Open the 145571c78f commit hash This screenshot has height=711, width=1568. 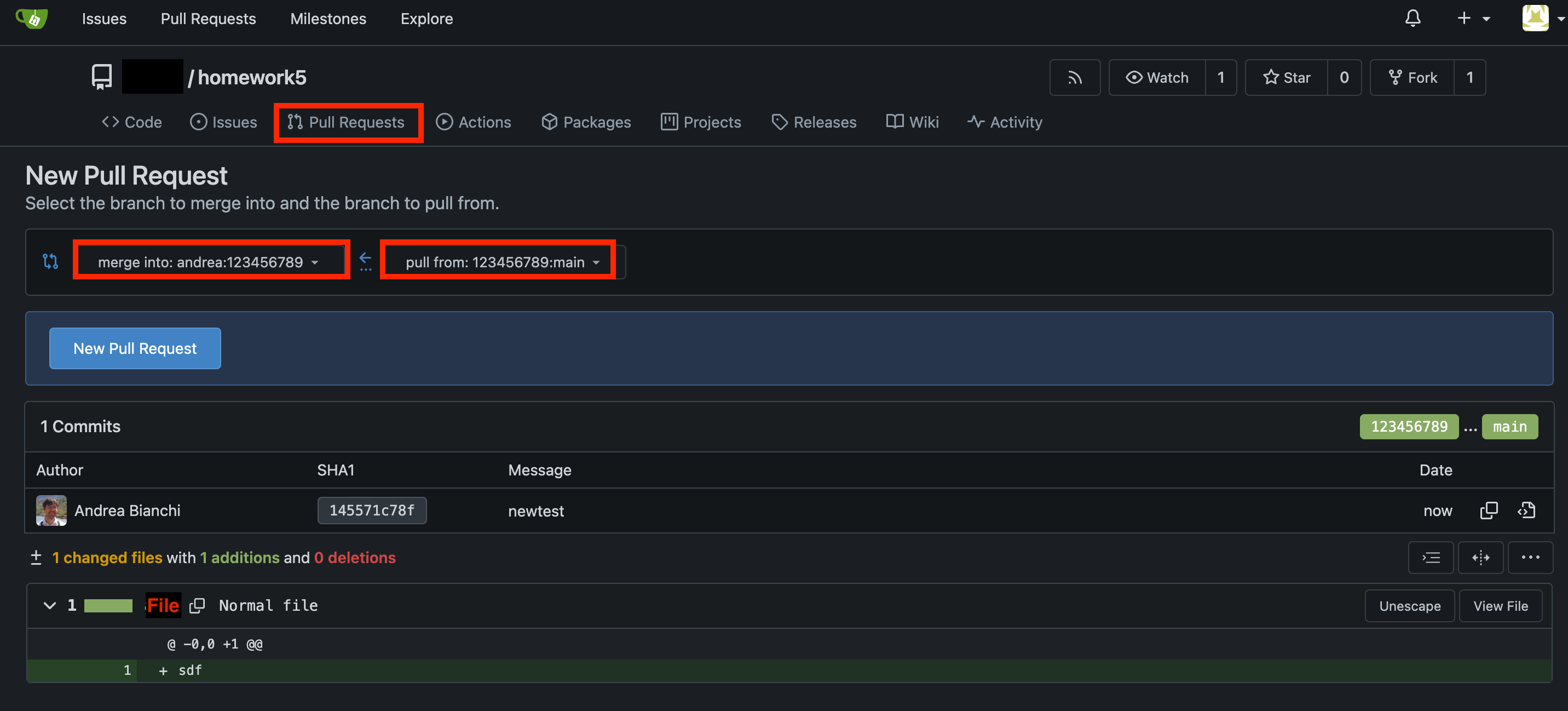coord(371,511)
